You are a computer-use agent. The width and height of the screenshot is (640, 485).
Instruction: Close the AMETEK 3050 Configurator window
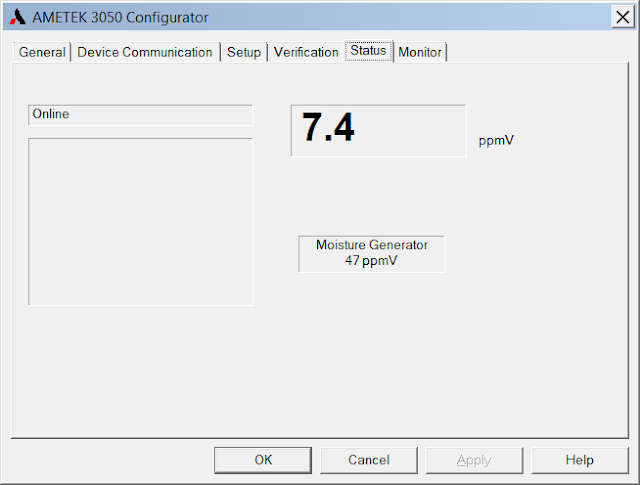(623, 17)
